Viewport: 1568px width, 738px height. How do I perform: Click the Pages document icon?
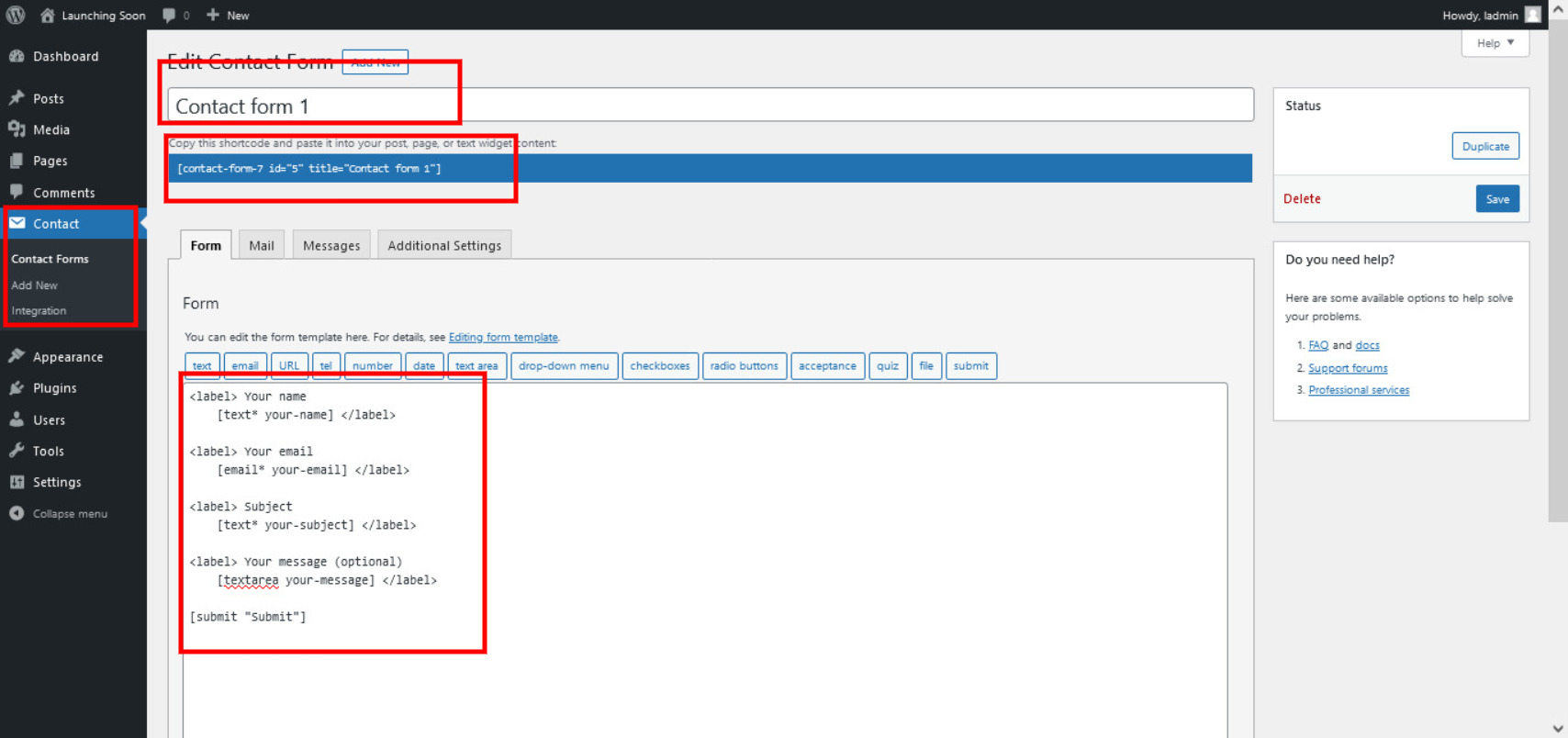17,161
